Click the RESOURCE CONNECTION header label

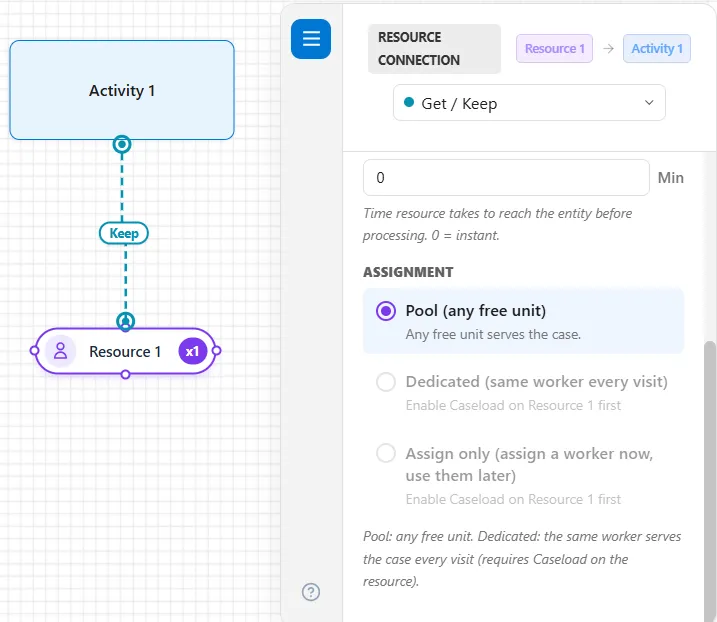tap(434, 48)
